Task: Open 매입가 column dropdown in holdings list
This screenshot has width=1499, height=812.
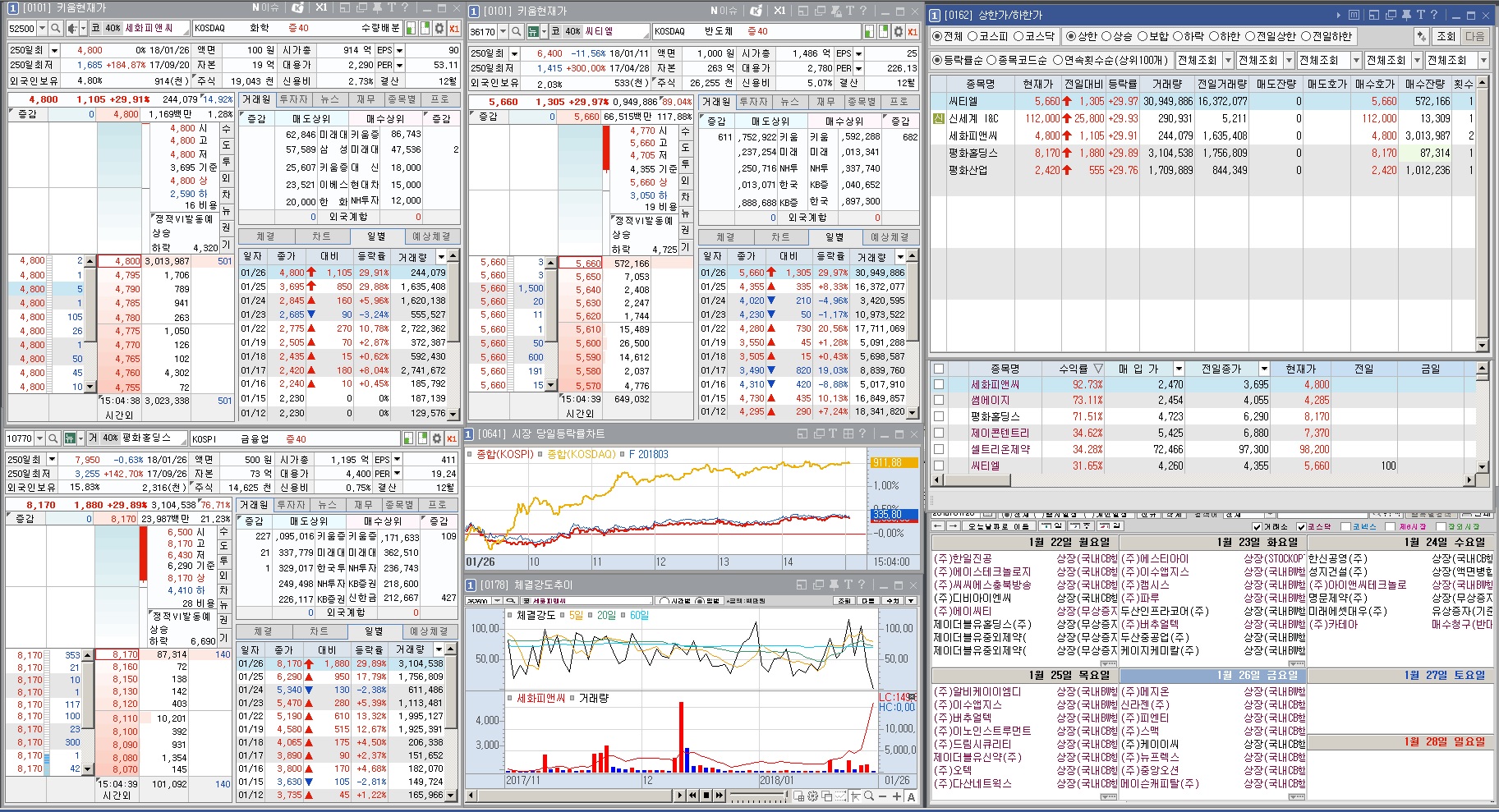Action: click(1179, 369)
